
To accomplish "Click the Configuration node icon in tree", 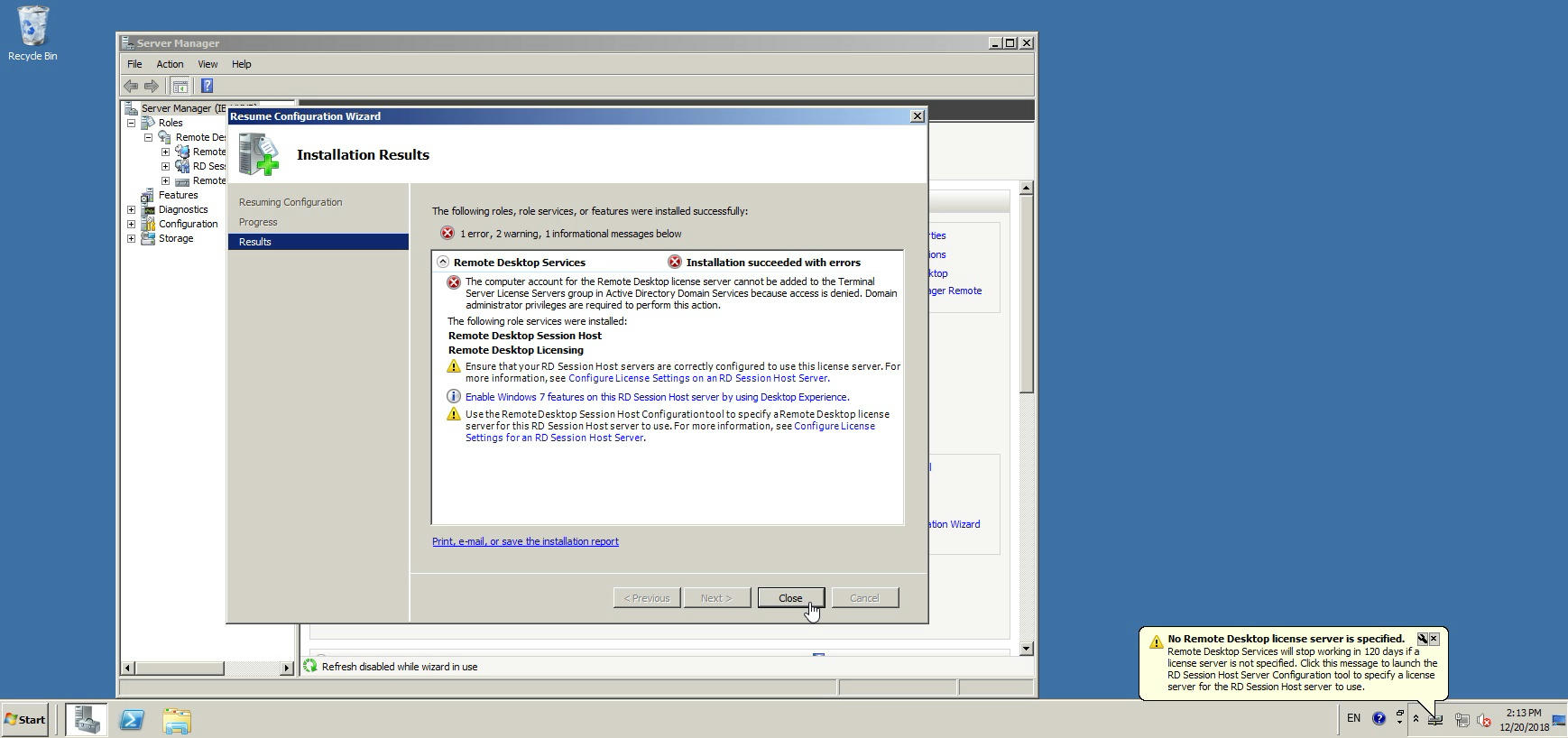I will coord(148,224).
